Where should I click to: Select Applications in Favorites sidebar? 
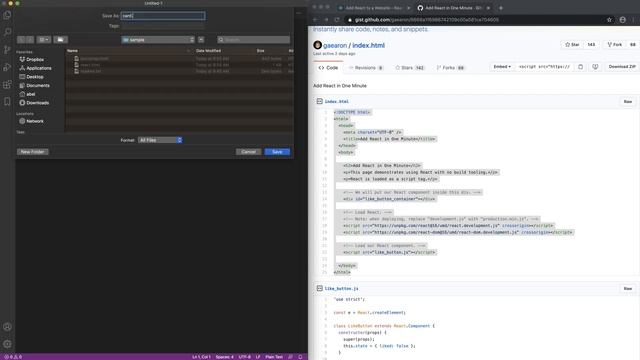coord(36,68)
